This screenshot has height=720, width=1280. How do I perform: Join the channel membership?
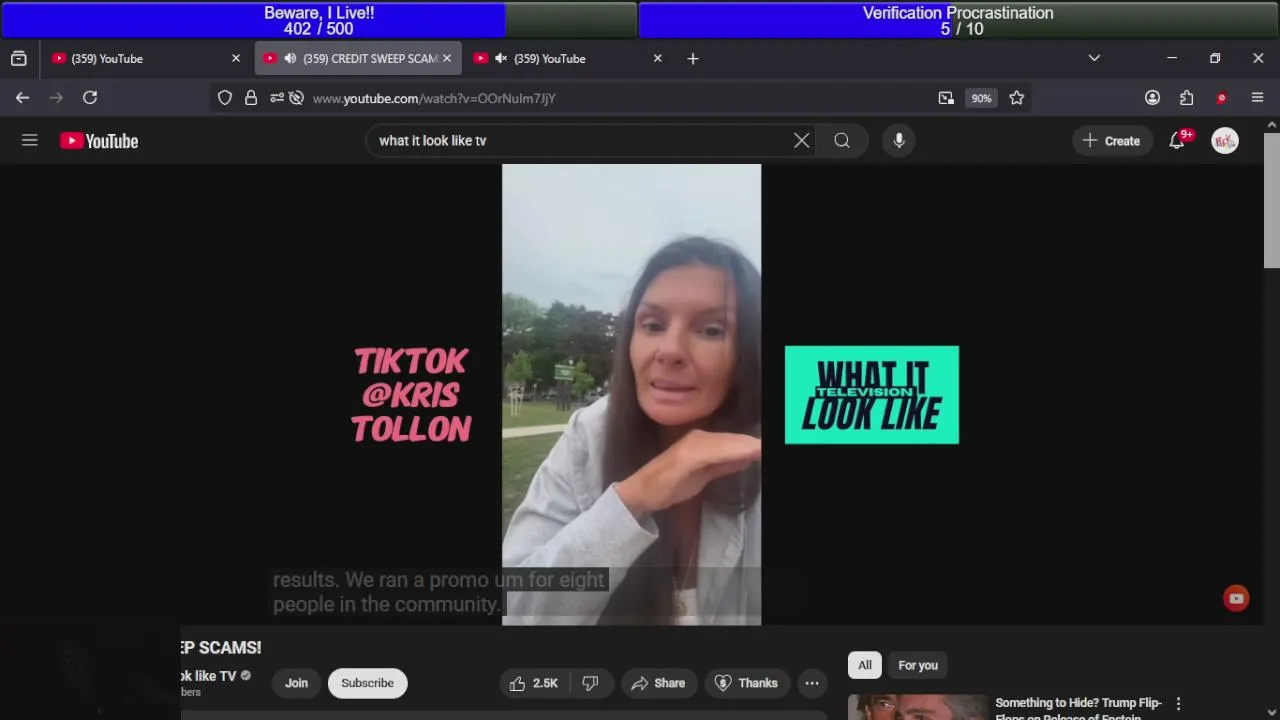click(296, 683)
